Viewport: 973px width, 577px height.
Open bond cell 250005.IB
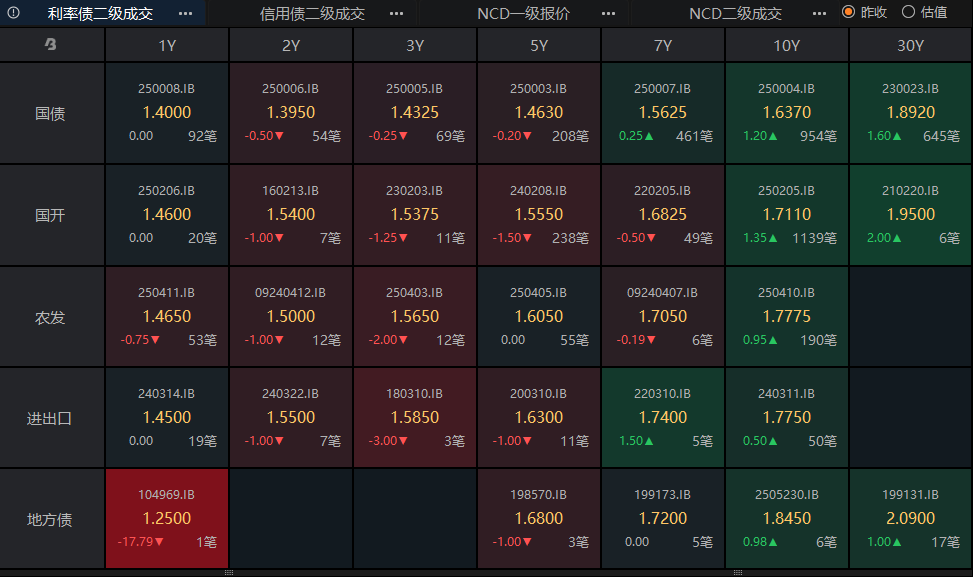point(415,114)
